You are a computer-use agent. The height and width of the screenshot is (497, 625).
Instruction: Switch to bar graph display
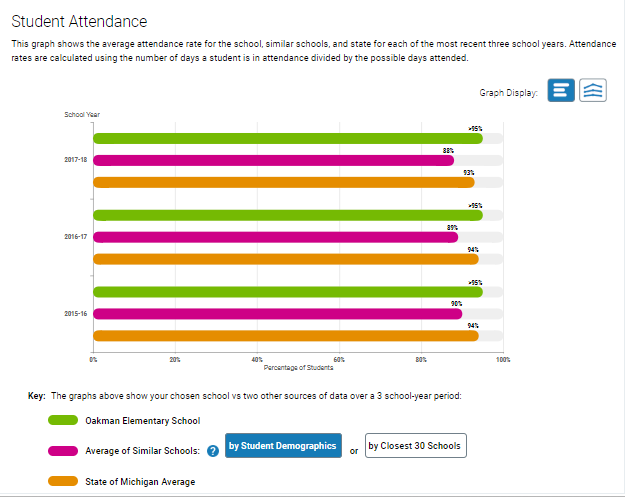tap(561, 90)
